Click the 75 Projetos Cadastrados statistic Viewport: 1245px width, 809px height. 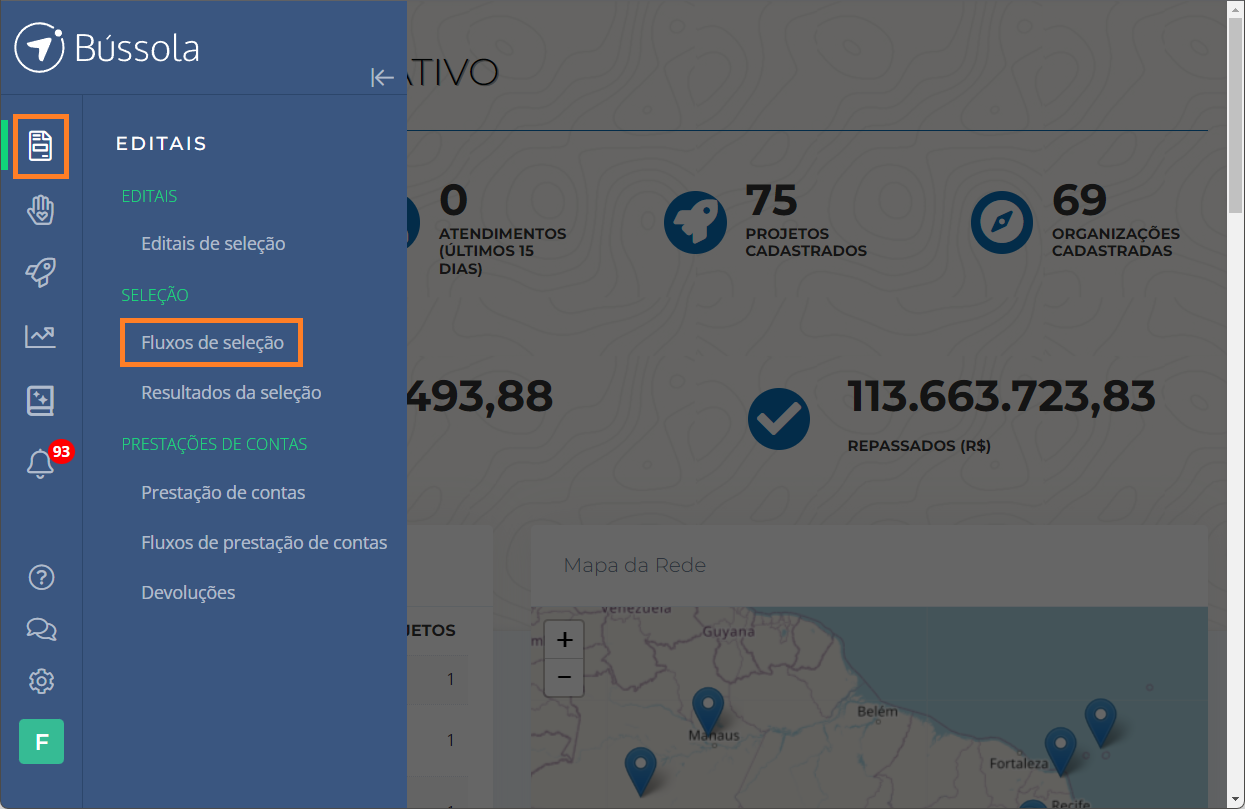[806, 220]
